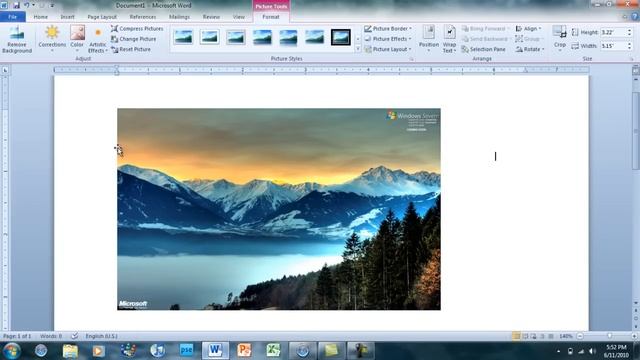Click the 140% zoom level
640x360 pixels.
point(566,336)
